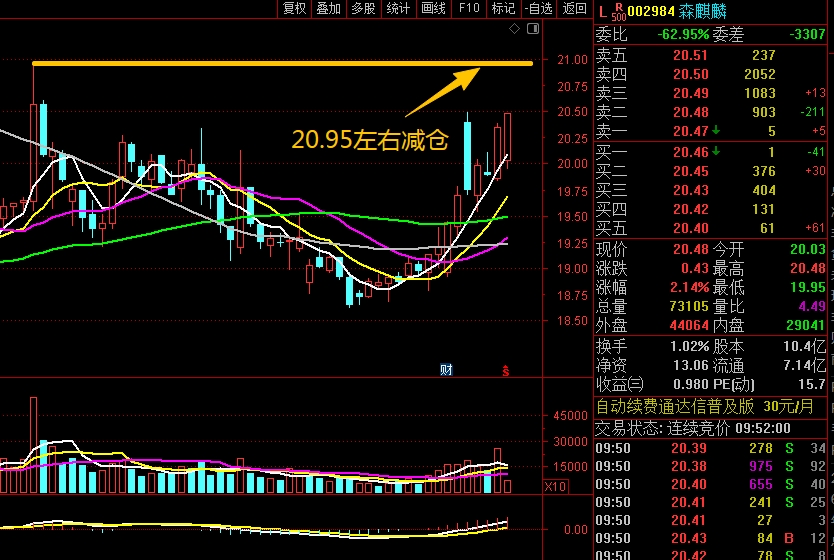834x560 pixels.
Task: Activate the 画线 drawing tool
Action: (x=433, y=8)
